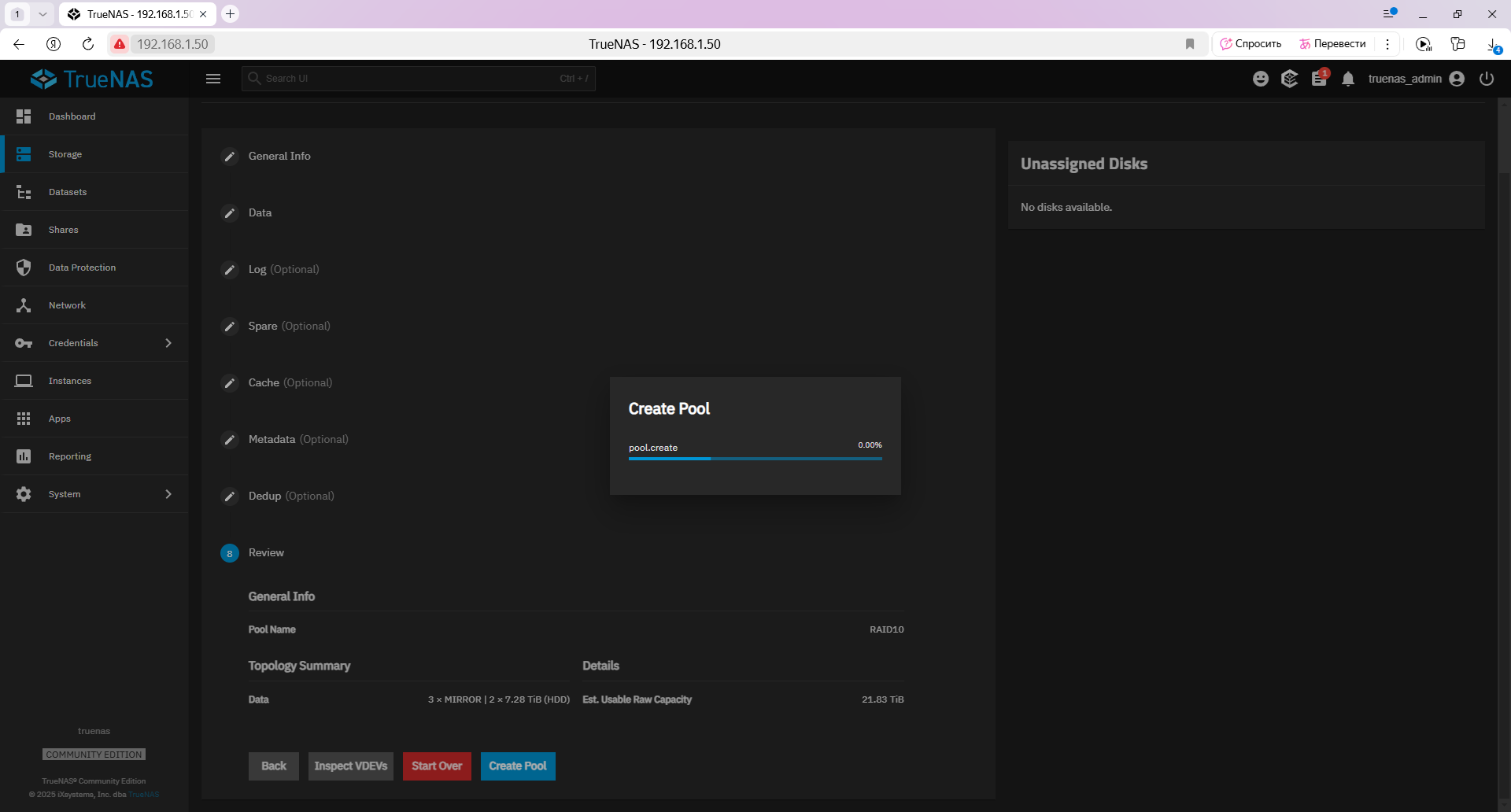This screenshot has height=812, width=1511.
Task: Edit the General Info step
Action: 230,157
